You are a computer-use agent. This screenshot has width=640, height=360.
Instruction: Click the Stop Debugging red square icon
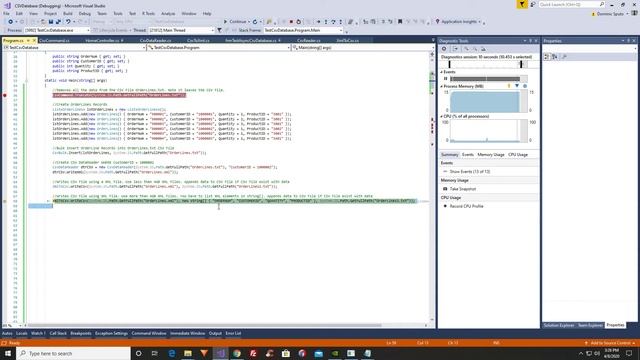[x=291, y=22]
